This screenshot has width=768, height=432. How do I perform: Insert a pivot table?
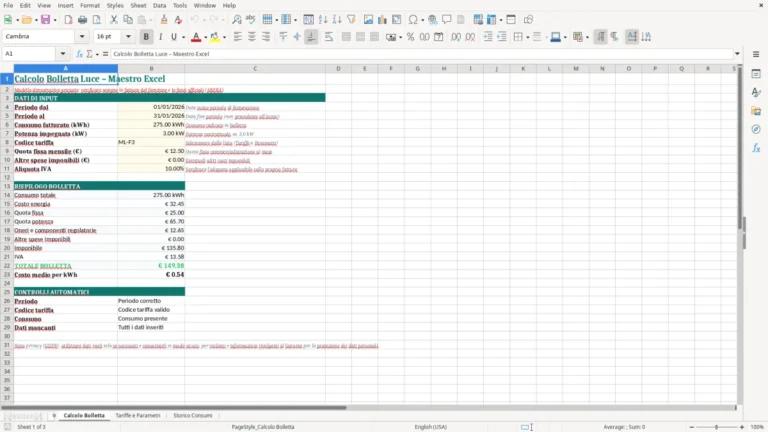pos(397,20)
